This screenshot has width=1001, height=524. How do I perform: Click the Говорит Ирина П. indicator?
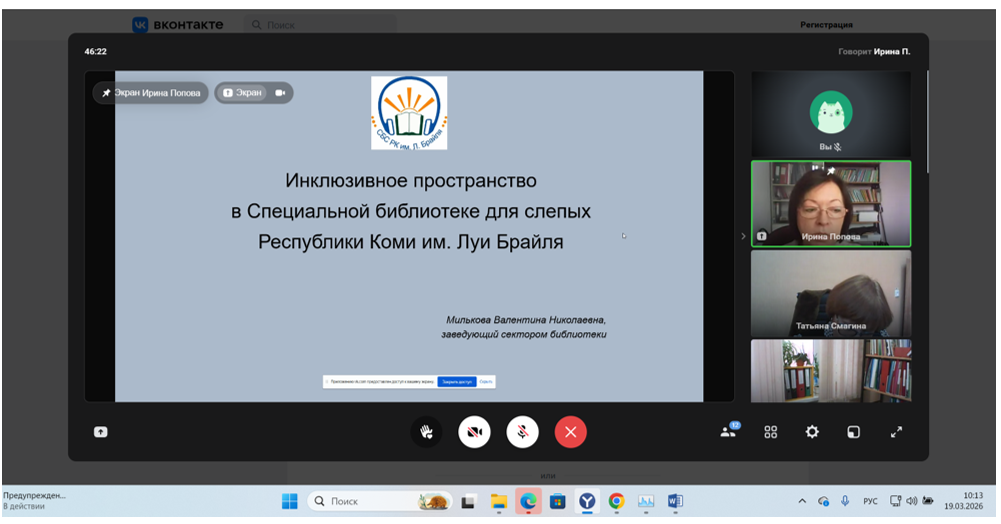pos(874,52)
